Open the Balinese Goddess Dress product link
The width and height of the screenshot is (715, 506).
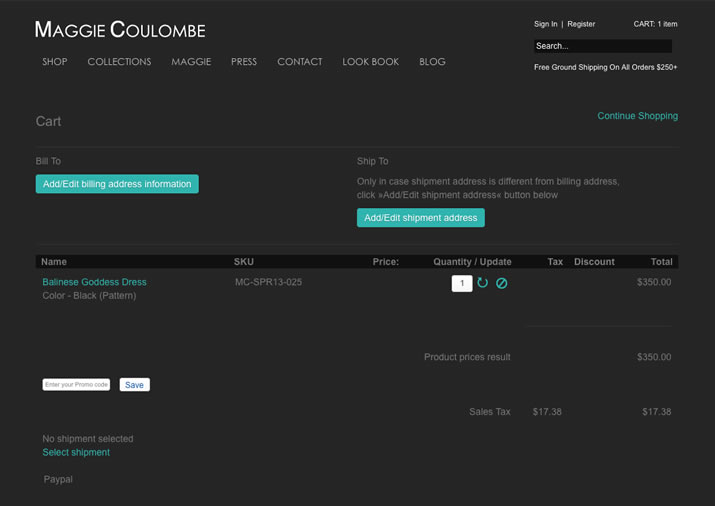point(94,282)
